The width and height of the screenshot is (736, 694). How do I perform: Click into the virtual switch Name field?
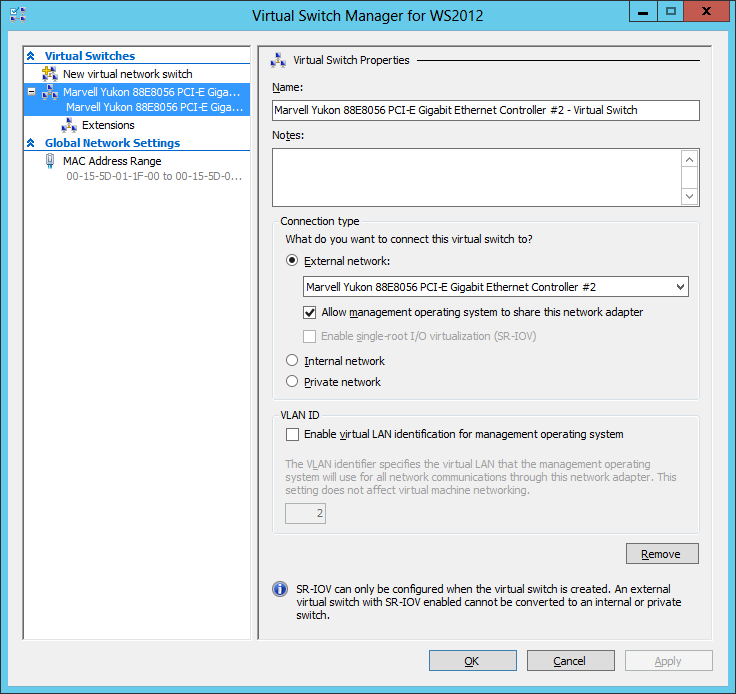[485, 110]
